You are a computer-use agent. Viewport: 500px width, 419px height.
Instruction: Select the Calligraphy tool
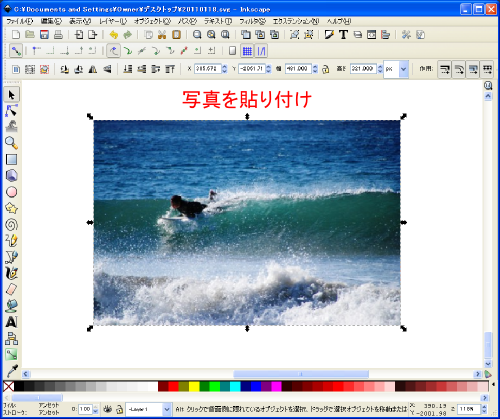12,273
